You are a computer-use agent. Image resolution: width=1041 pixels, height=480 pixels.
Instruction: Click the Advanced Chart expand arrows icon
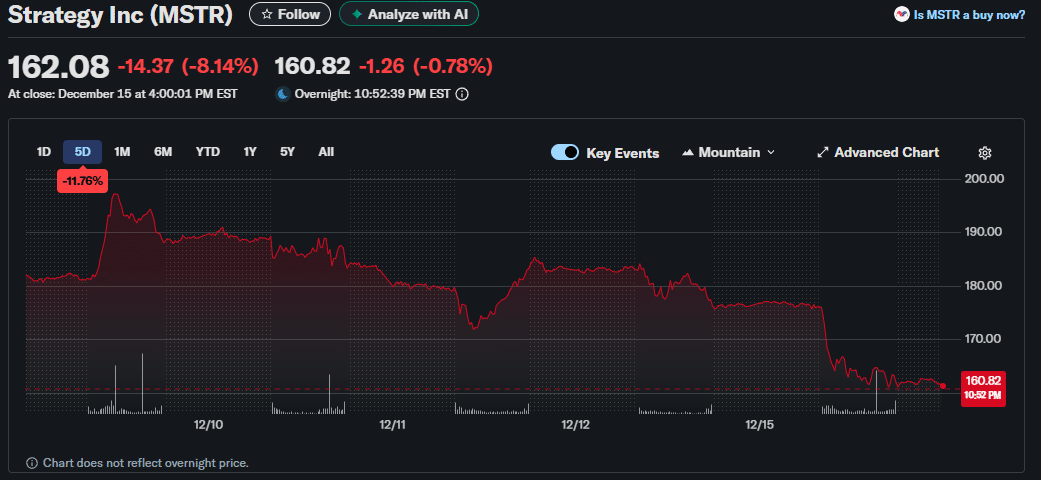[823, 153]
